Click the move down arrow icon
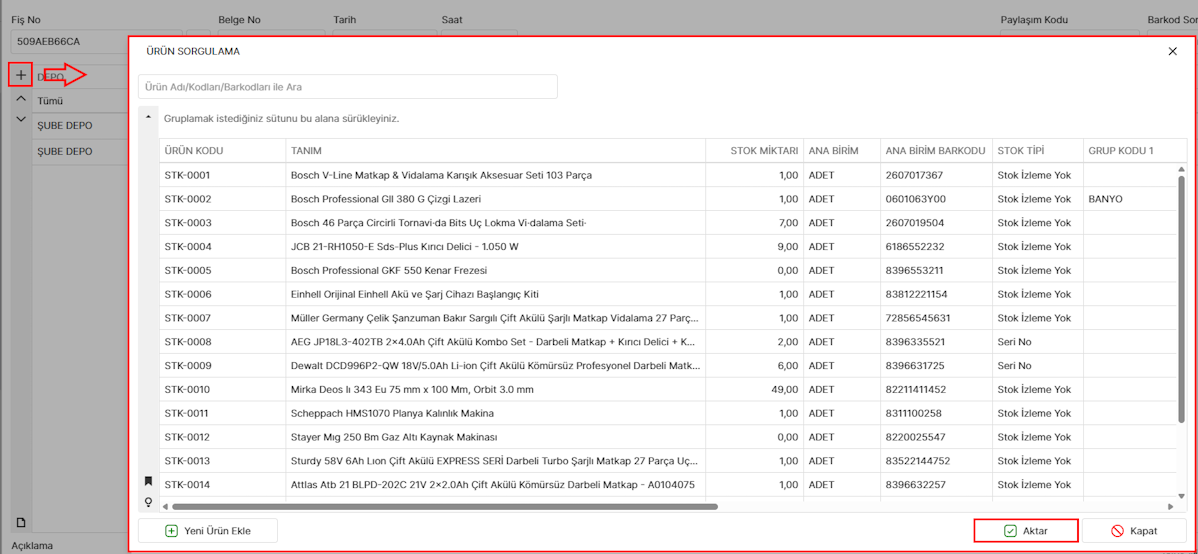Screen dimensions: 1198x554 click(x=21, y=119)
